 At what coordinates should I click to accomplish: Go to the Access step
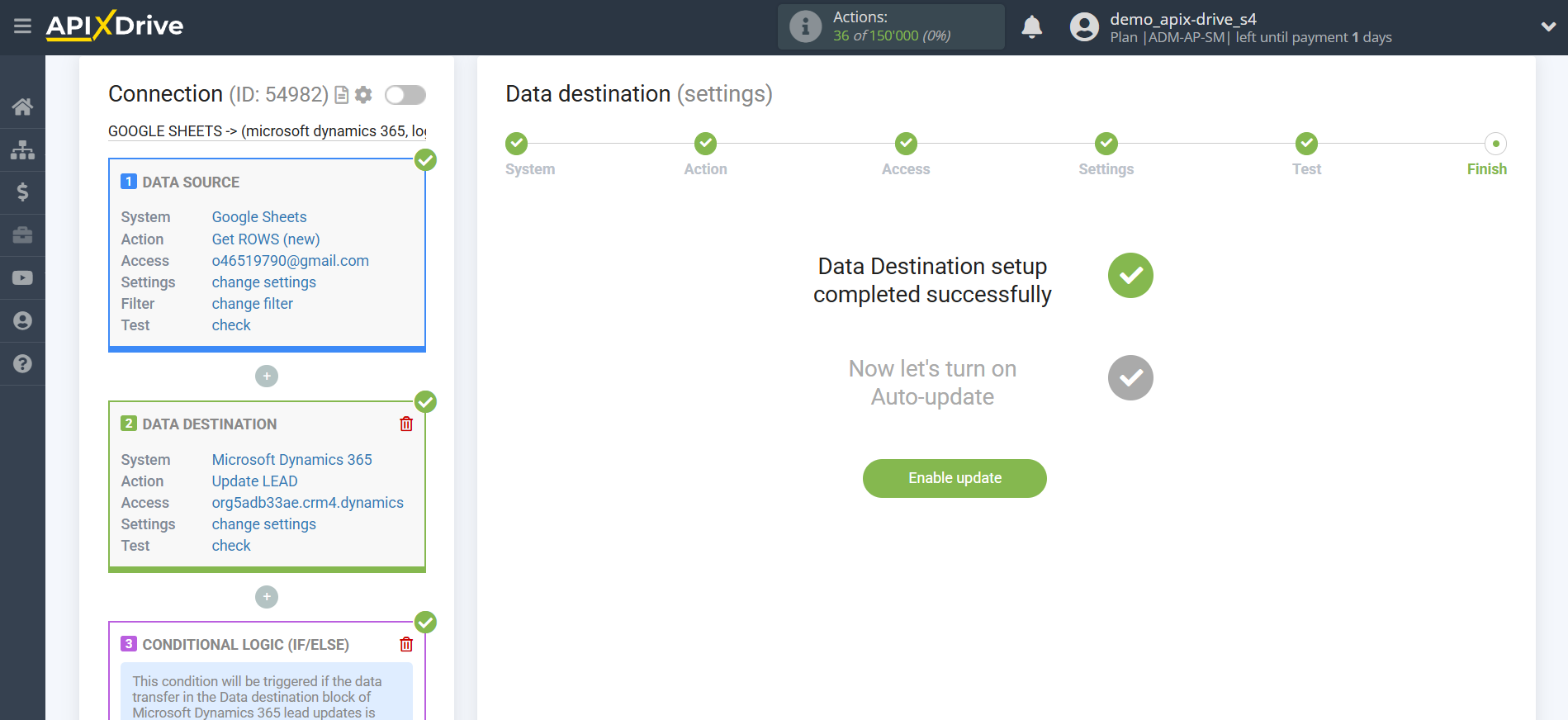(906, 144)
